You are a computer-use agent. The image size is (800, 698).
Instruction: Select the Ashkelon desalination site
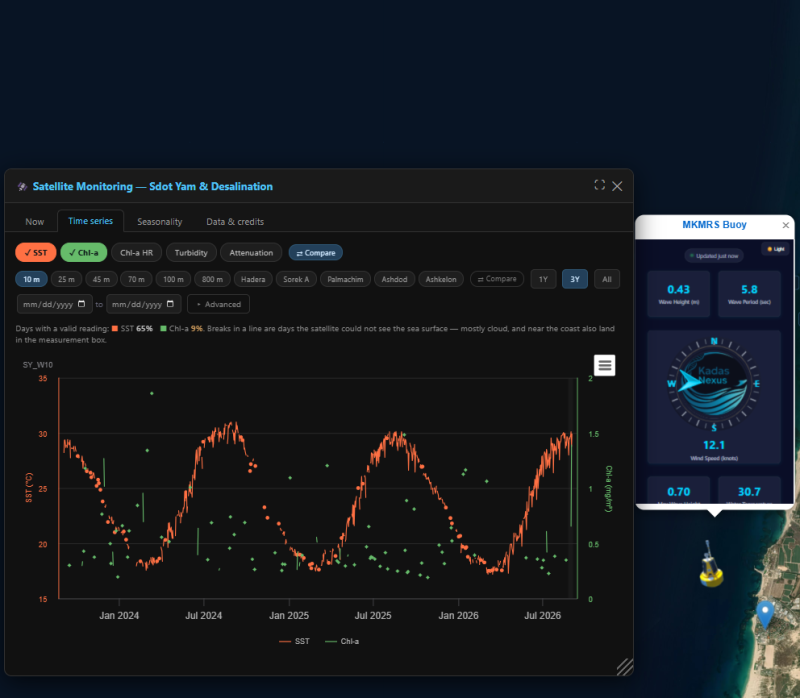[441, 279]
